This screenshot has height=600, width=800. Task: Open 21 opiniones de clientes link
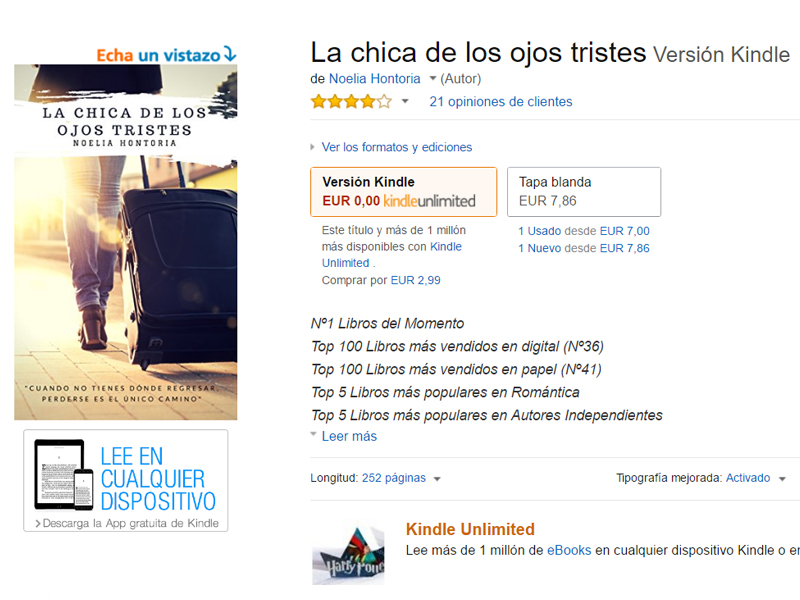501,102
